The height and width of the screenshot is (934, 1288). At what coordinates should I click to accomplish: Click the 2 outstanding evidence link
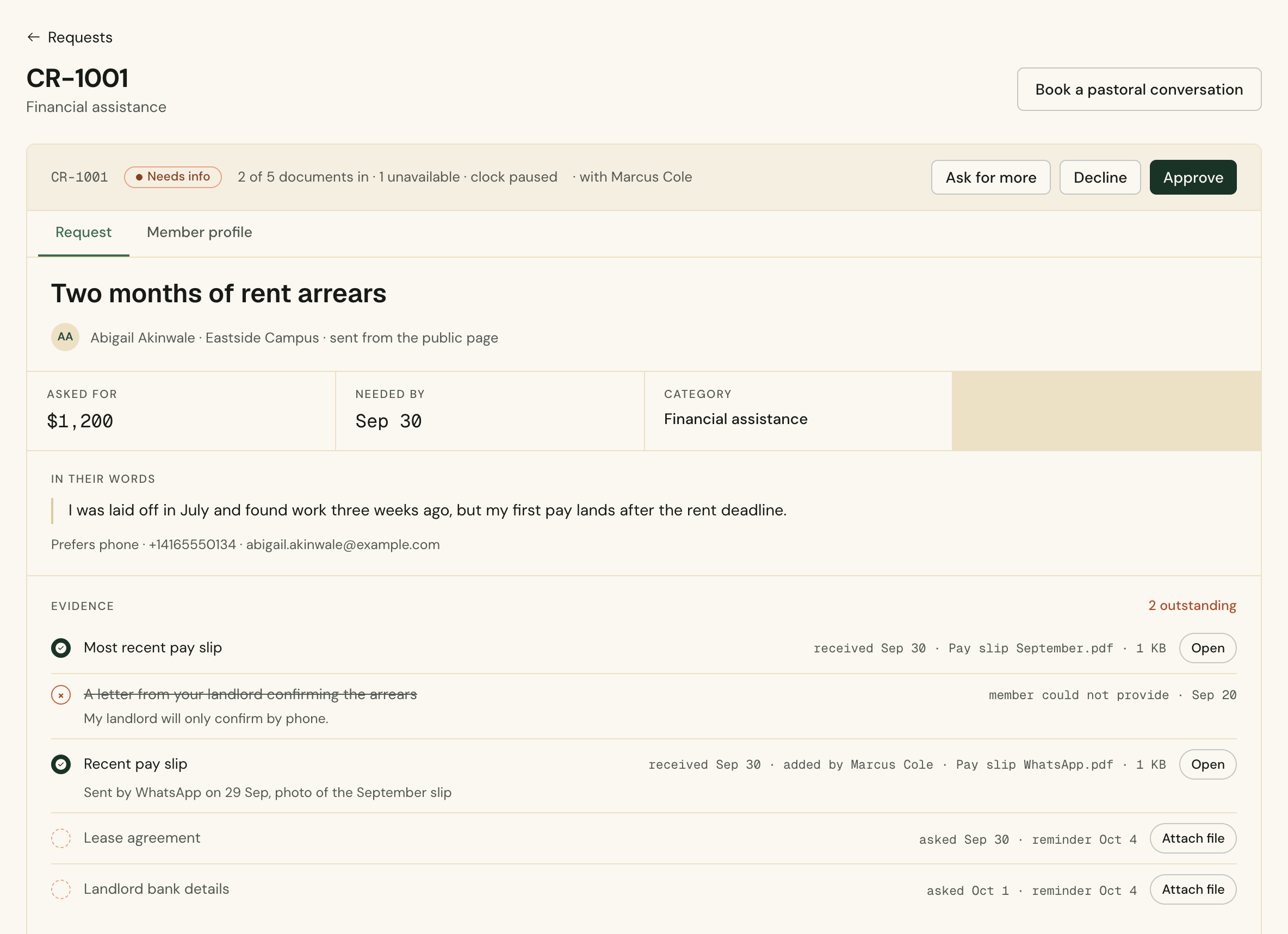click(x=1192, y=605)
